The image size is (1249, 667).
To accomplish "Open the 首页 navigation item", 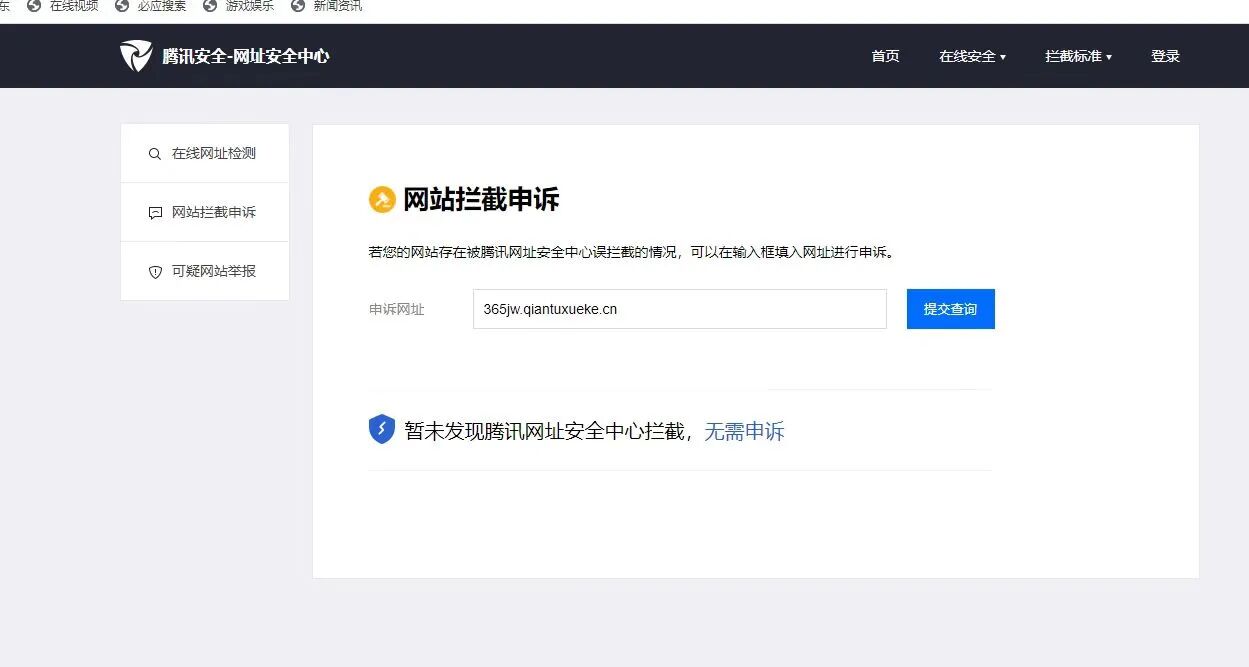I will coord(885,57).
